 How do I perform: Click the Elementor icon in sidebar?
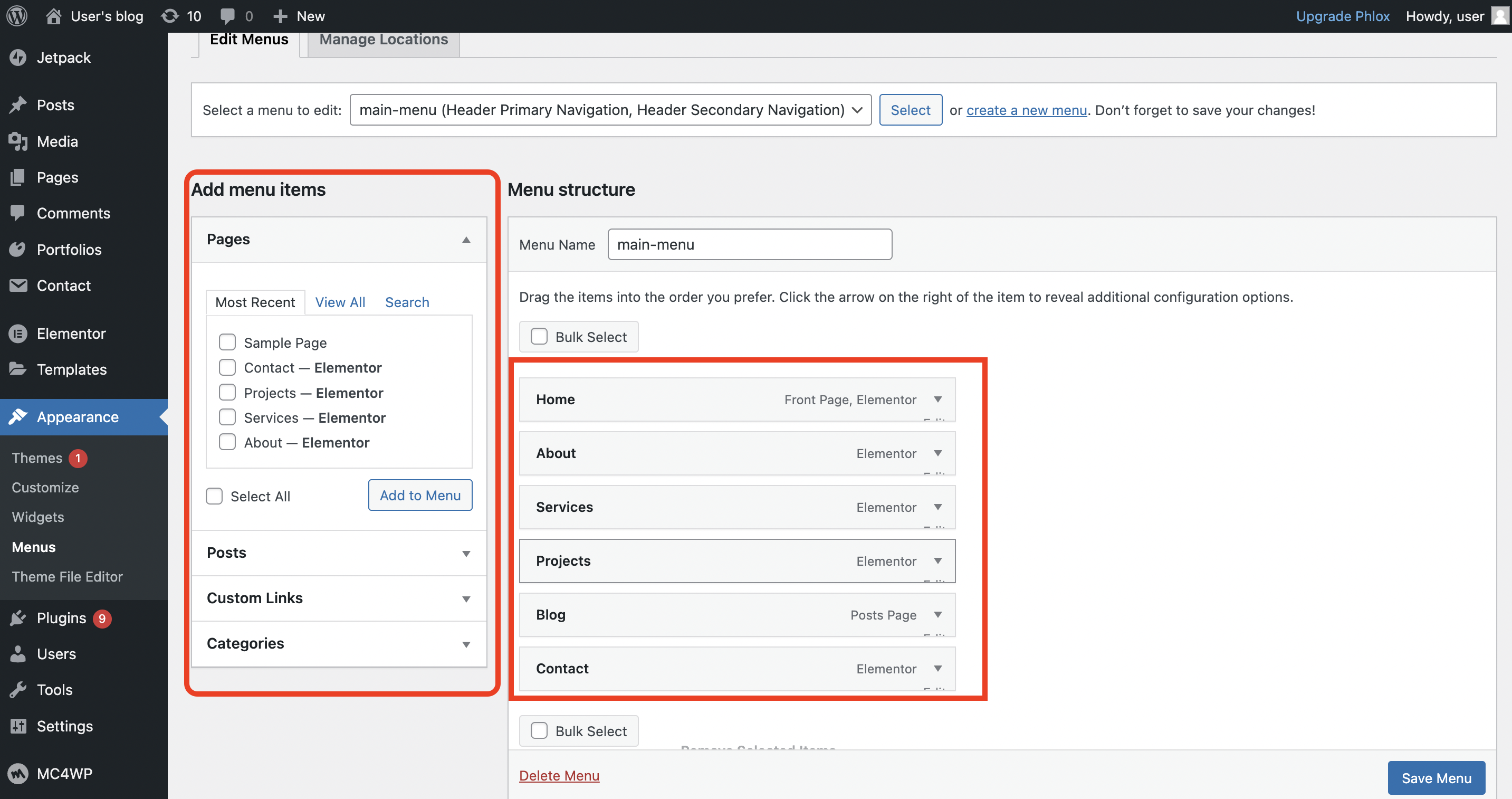pyautogui.click(x=18, y=334)
